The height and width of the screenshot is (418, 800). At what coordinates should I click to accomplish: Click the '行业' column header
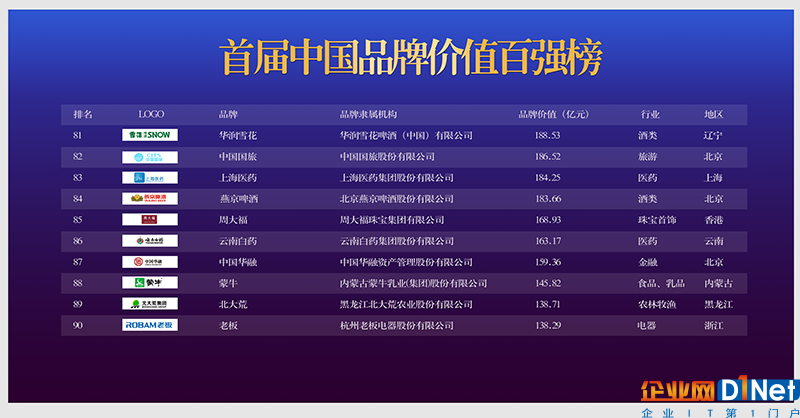651,114
